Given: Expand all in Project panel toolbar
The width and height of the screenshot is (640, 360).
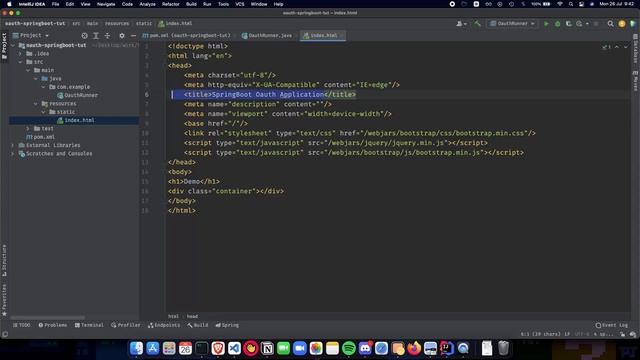Looking at the screenshot, I should click(96, 36).
